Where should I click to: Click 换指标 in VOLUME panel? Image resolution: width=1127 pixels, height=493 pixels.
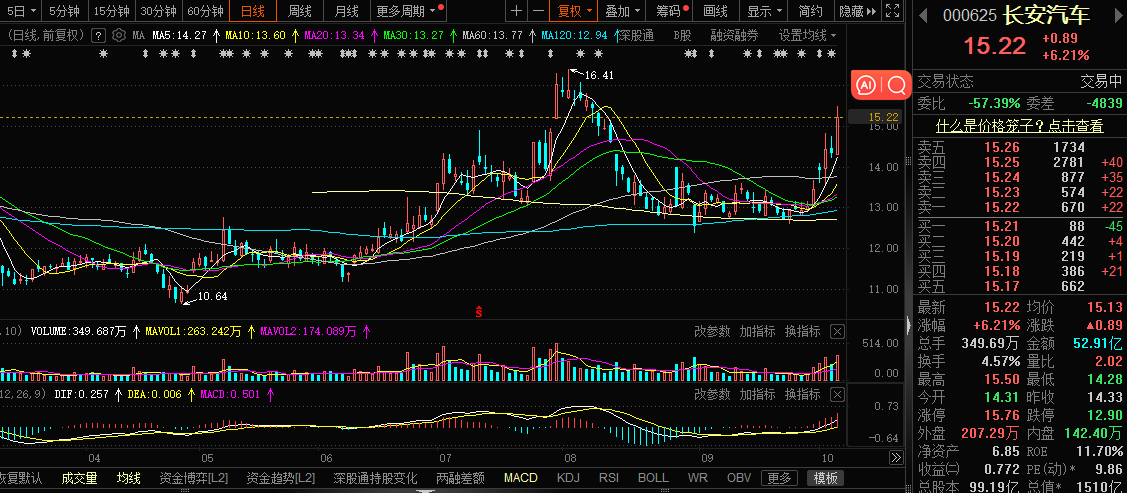(x=802, y=331)
